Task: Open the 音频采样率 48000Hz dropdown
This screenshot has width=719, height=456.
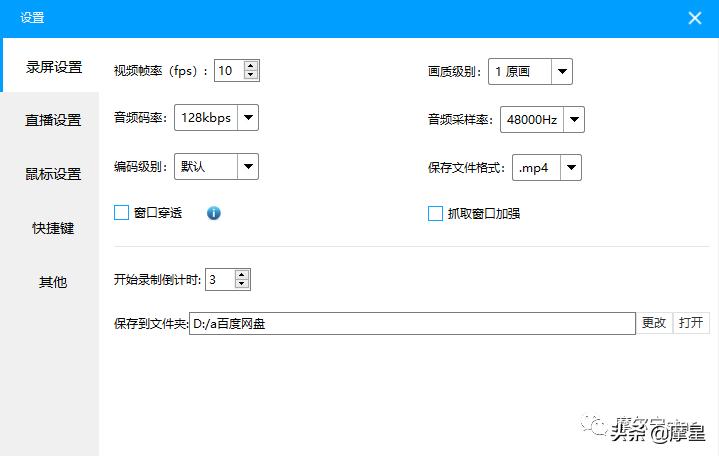Action: [x=542, y=119]
